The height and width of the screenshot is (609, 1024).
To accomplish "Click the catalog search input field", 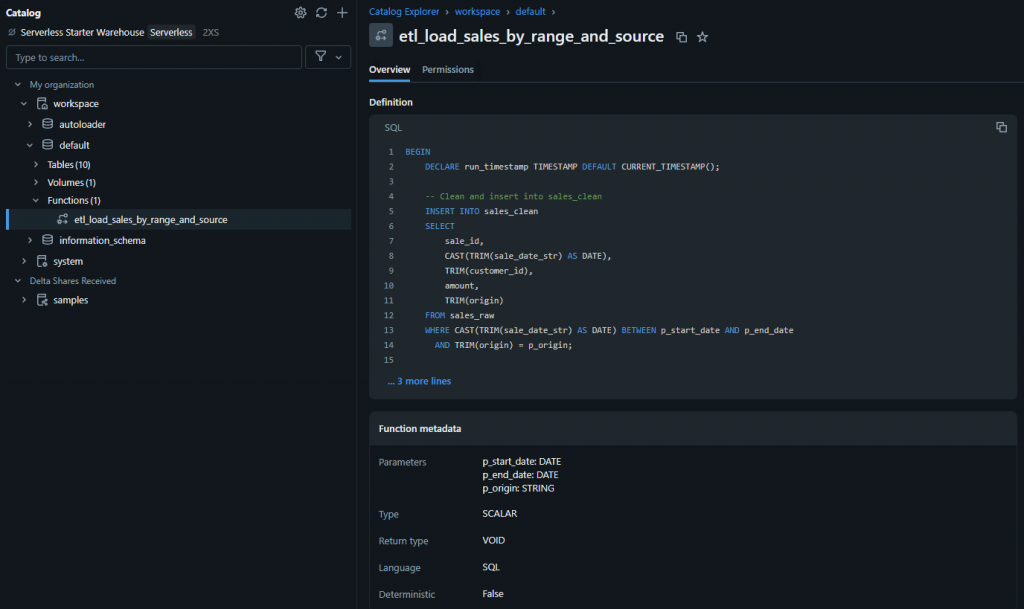I will (x=154, y=58).
